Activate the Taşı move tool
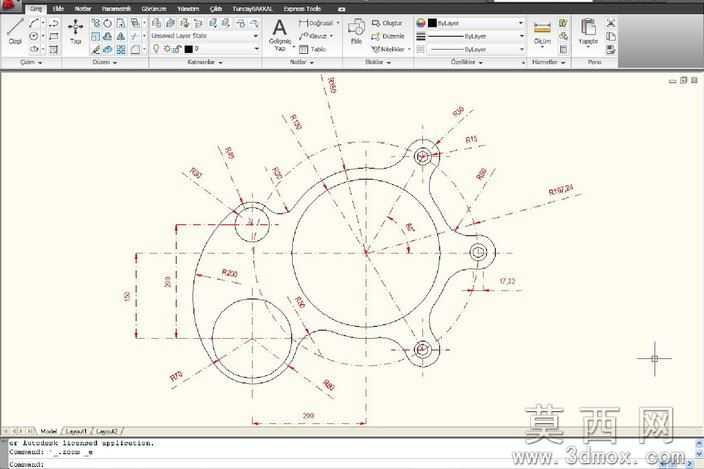This screenshot has height=469, width=704. 75,31
